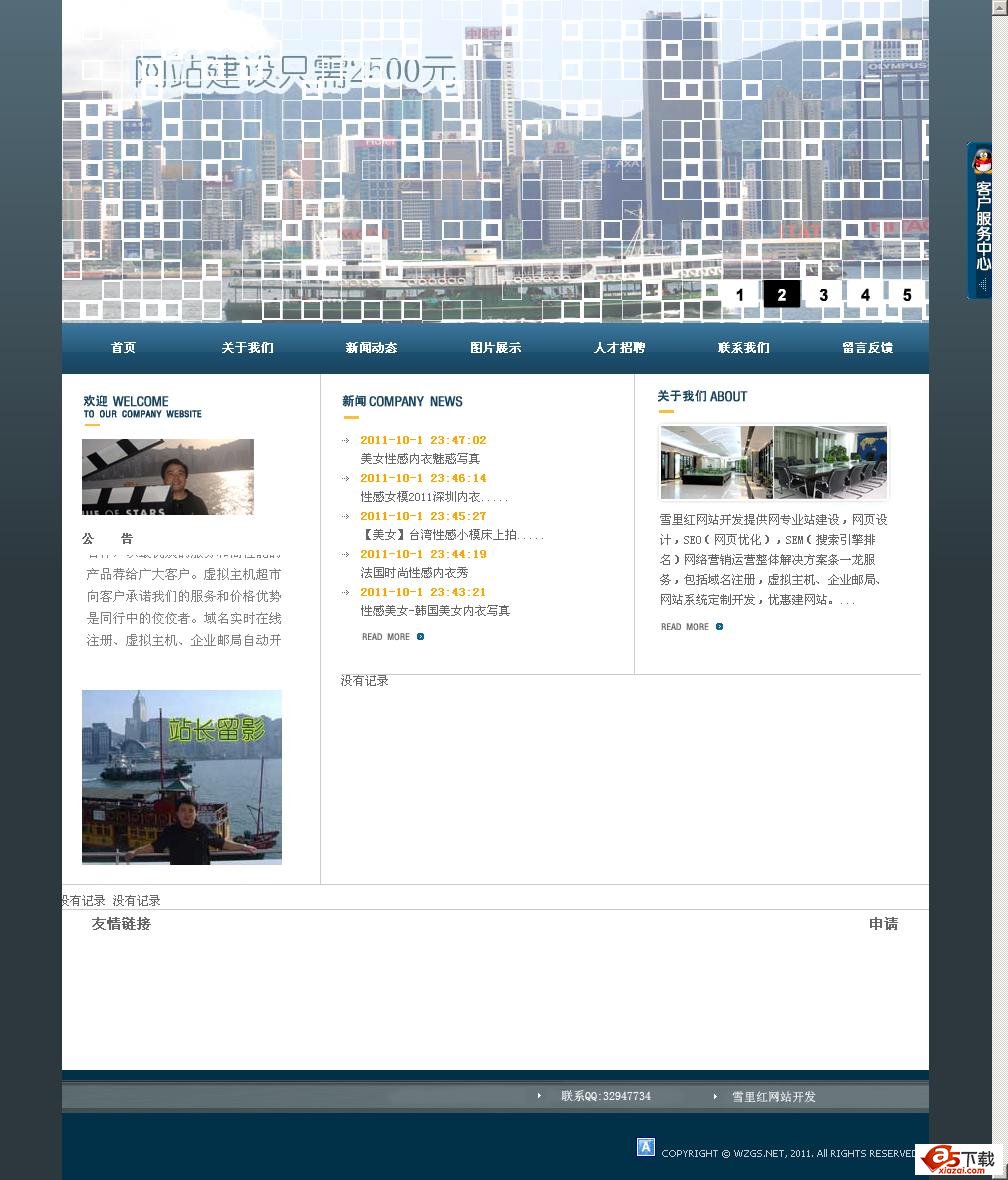Click the date 2011-10-1 23:44:19

(x=423, y=554)
